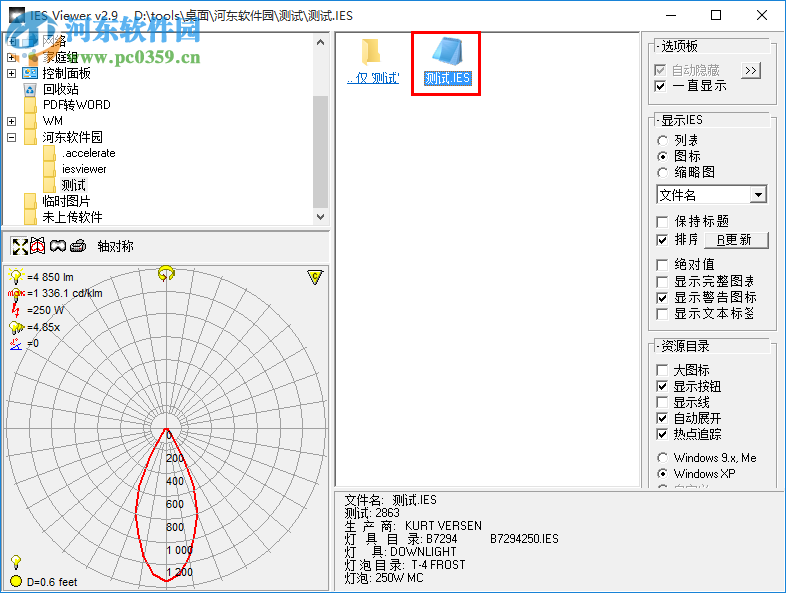Click the 家庭组 homegroup tree icon
This screenshot has width=786, height=593.
pos(30,57)
